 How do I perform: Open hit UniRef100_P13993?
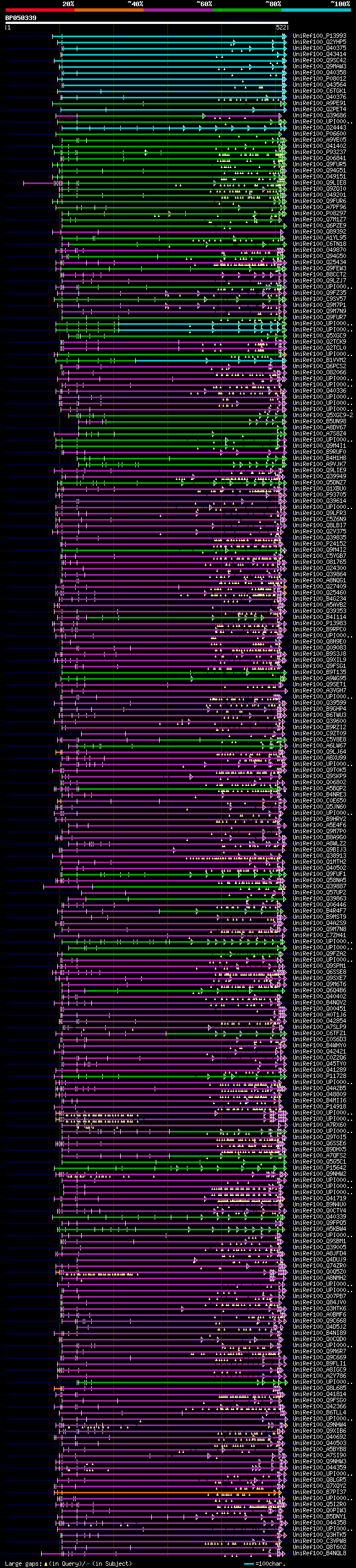[x=319, y=36]
